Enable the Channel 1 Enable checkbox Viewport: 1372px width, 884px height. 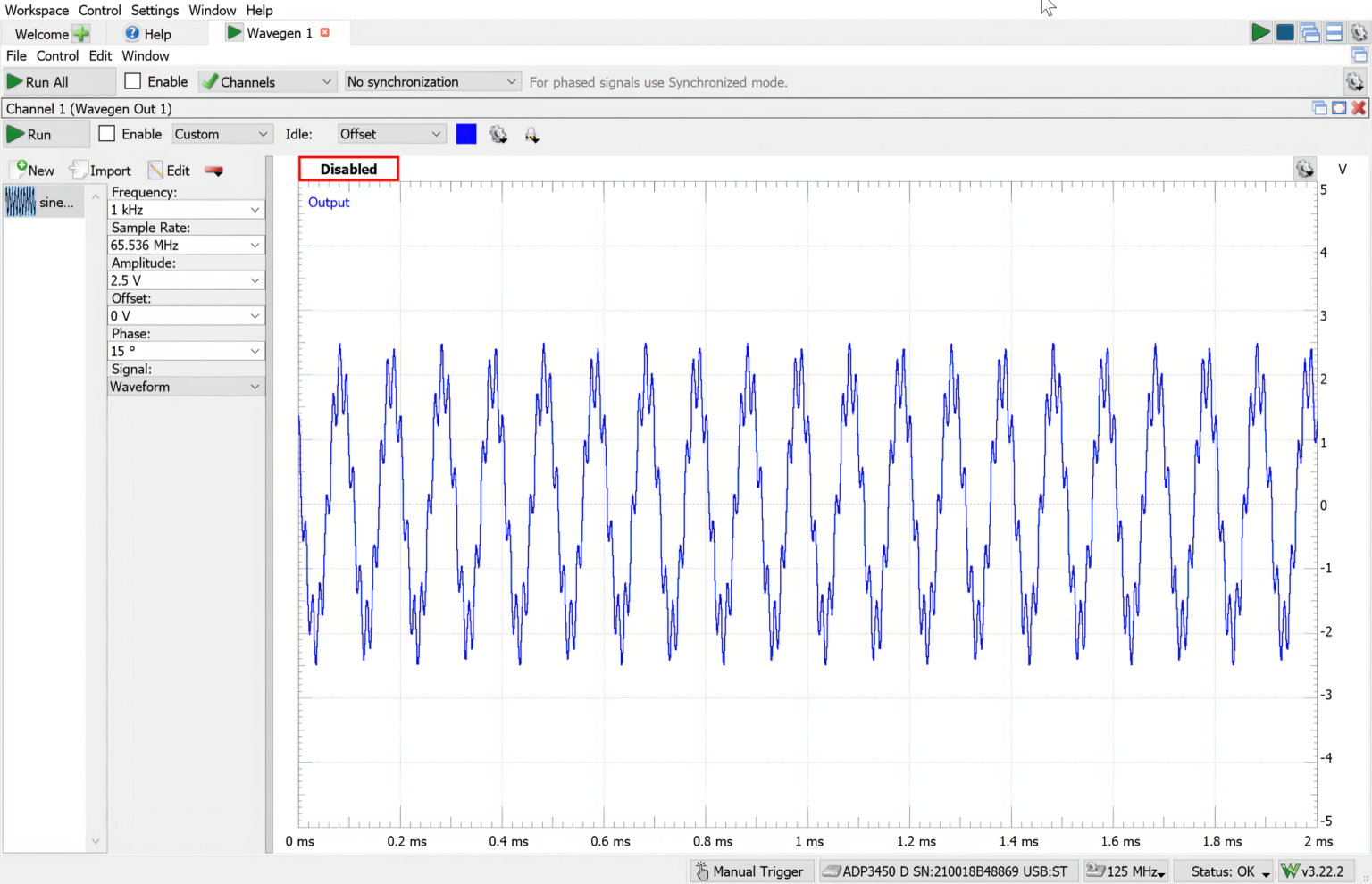point(106,133)
